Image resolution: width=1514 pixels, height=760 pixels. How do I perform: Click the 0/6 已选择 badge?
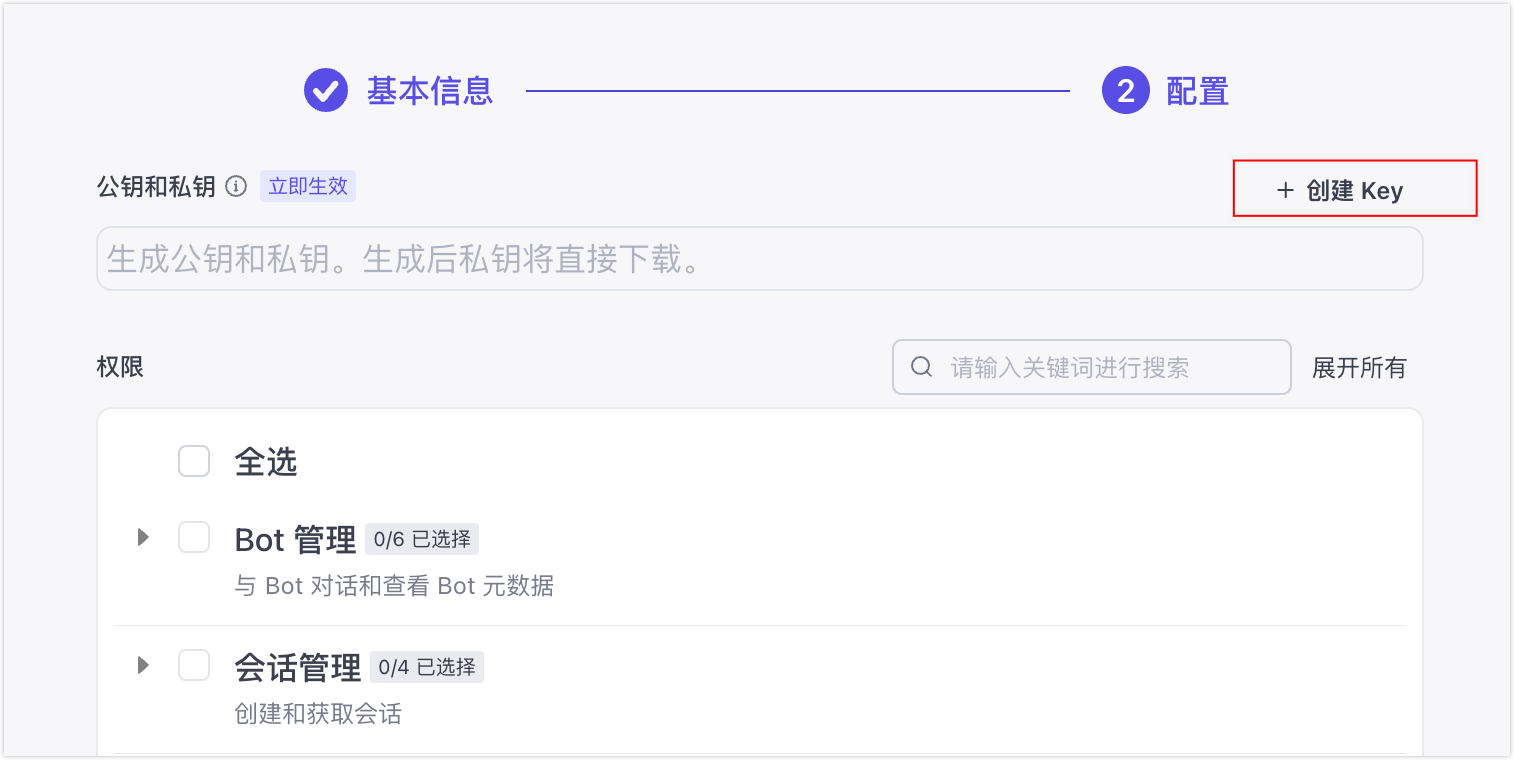tap(422, 540)
